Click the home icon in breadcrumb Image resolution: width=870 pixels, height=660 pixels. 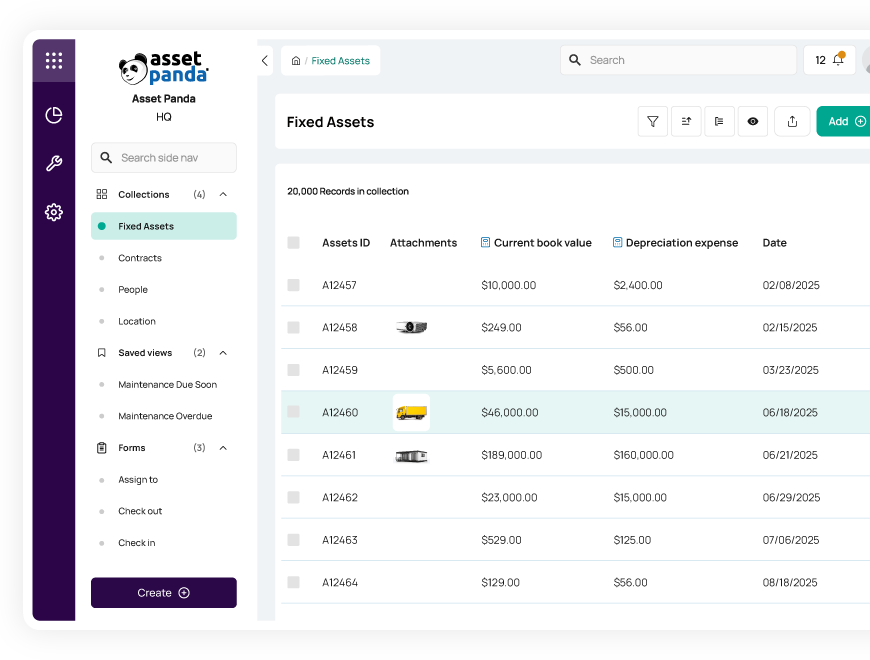click(296, 60)
